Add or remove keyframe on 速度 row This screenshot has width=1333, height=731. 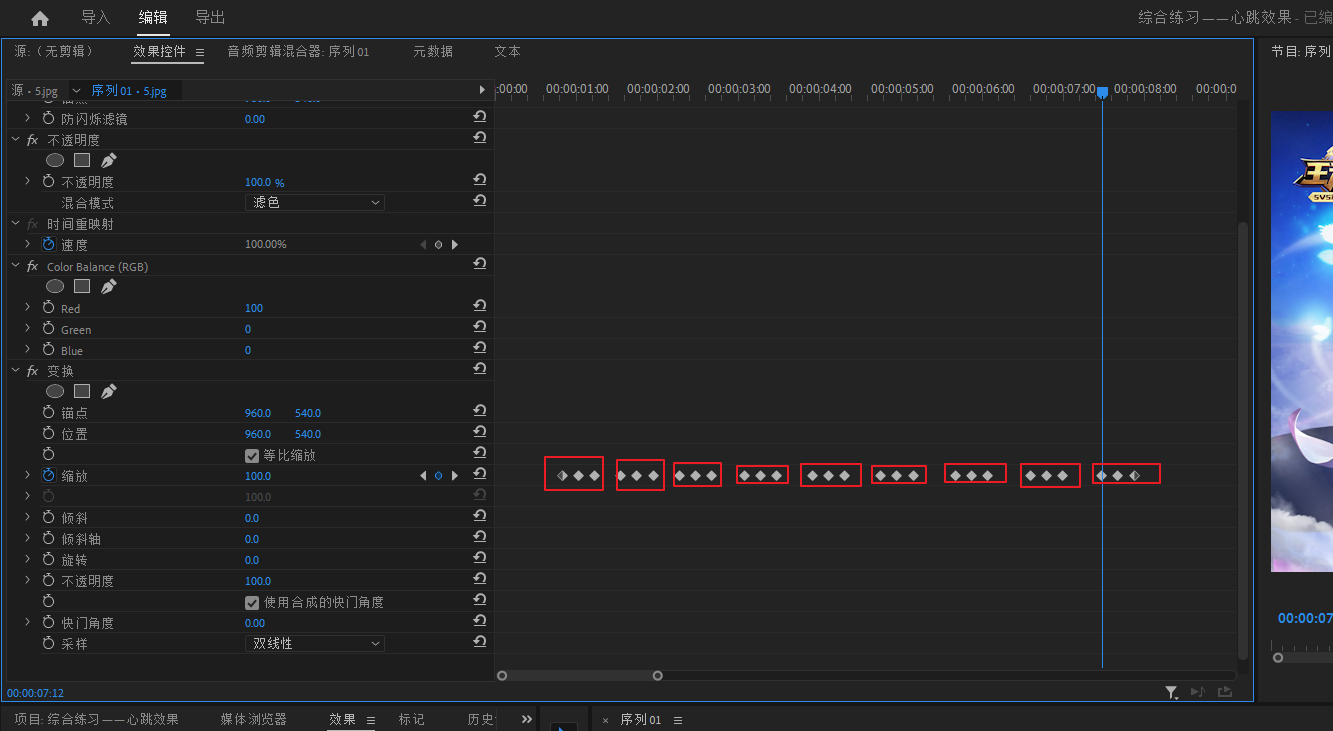pyautogui.click(x=438, y=245)
